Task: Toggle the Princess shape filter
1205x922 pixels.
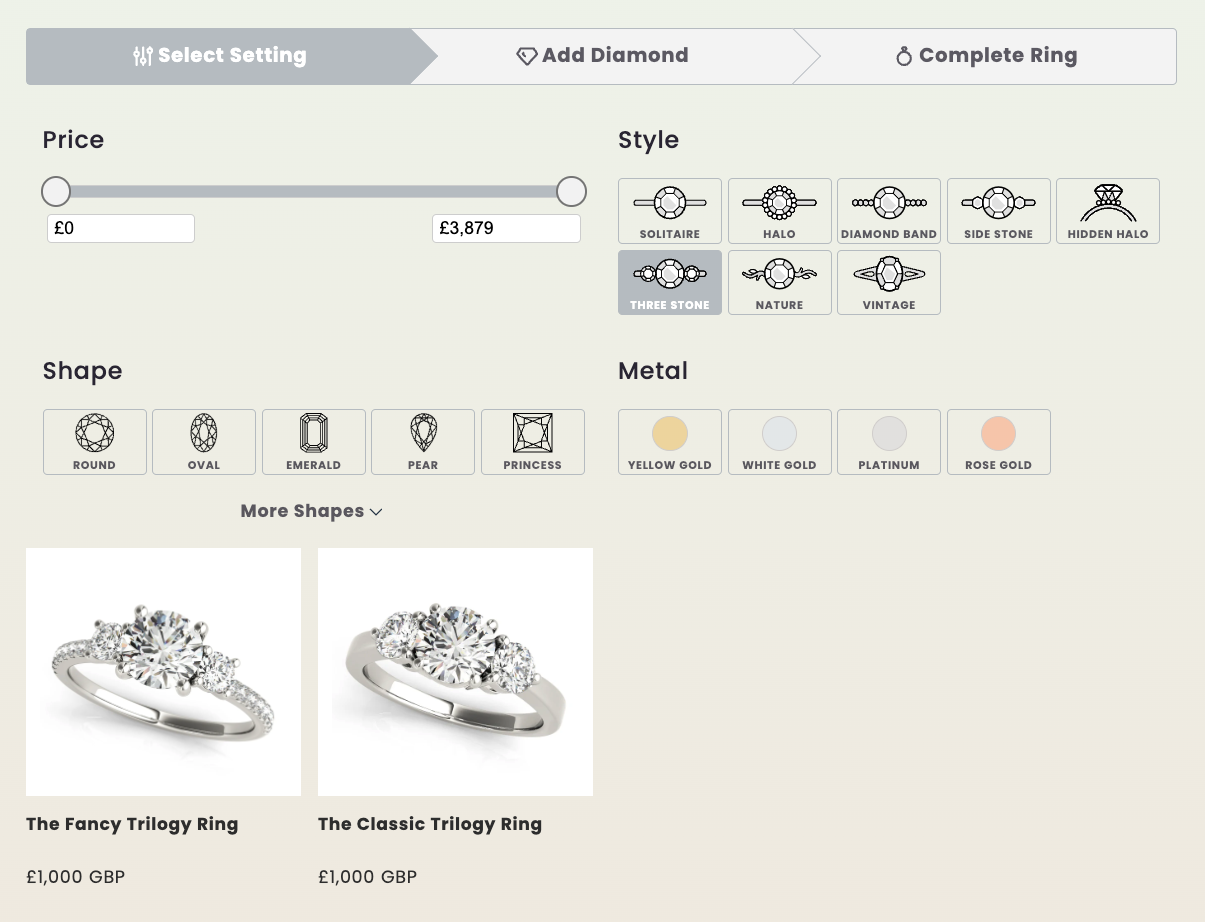Action: point(532,441)
